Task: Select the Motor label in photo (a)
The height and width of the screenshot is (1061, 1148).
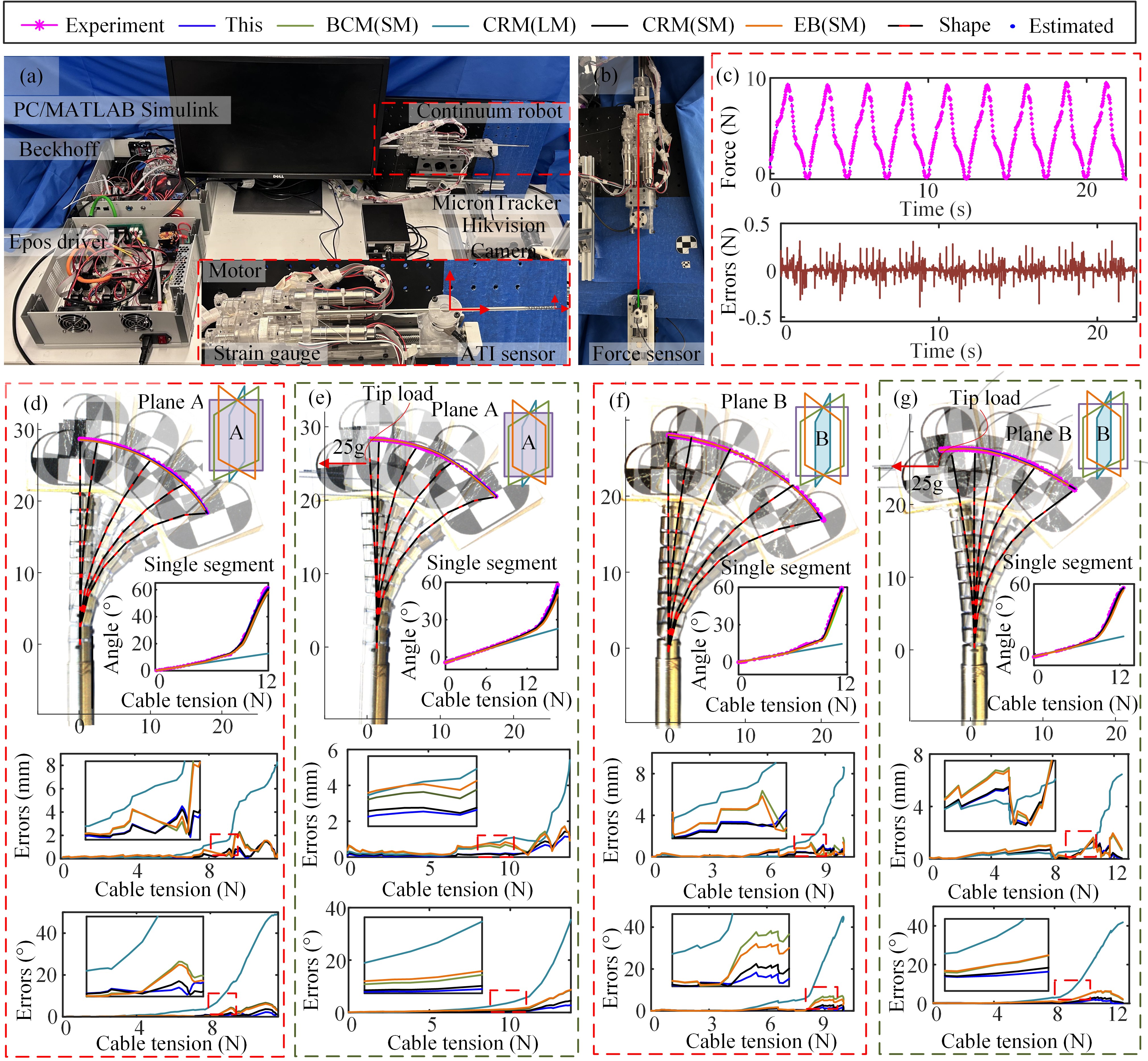Action: (235, 270)
